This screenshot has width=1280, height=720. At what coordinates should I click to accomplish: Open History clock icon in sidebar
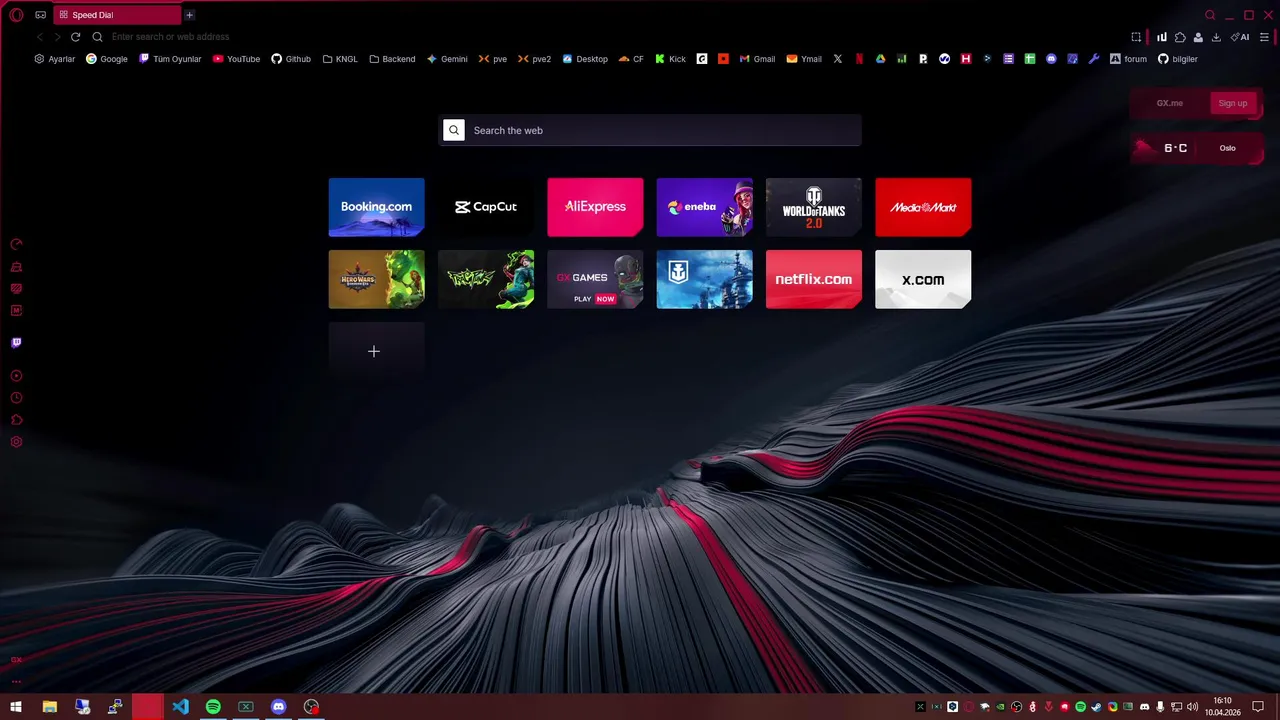click(16, 398)
